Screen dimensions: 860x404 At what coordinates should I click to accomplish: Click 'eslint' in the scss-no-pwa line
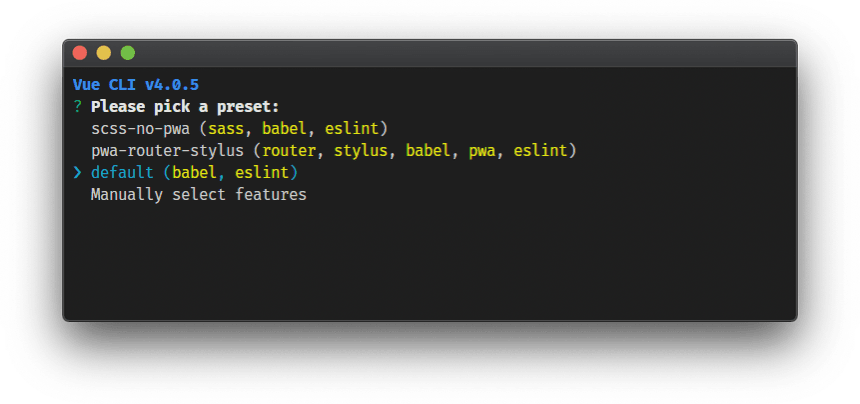(x=352, y=129)
